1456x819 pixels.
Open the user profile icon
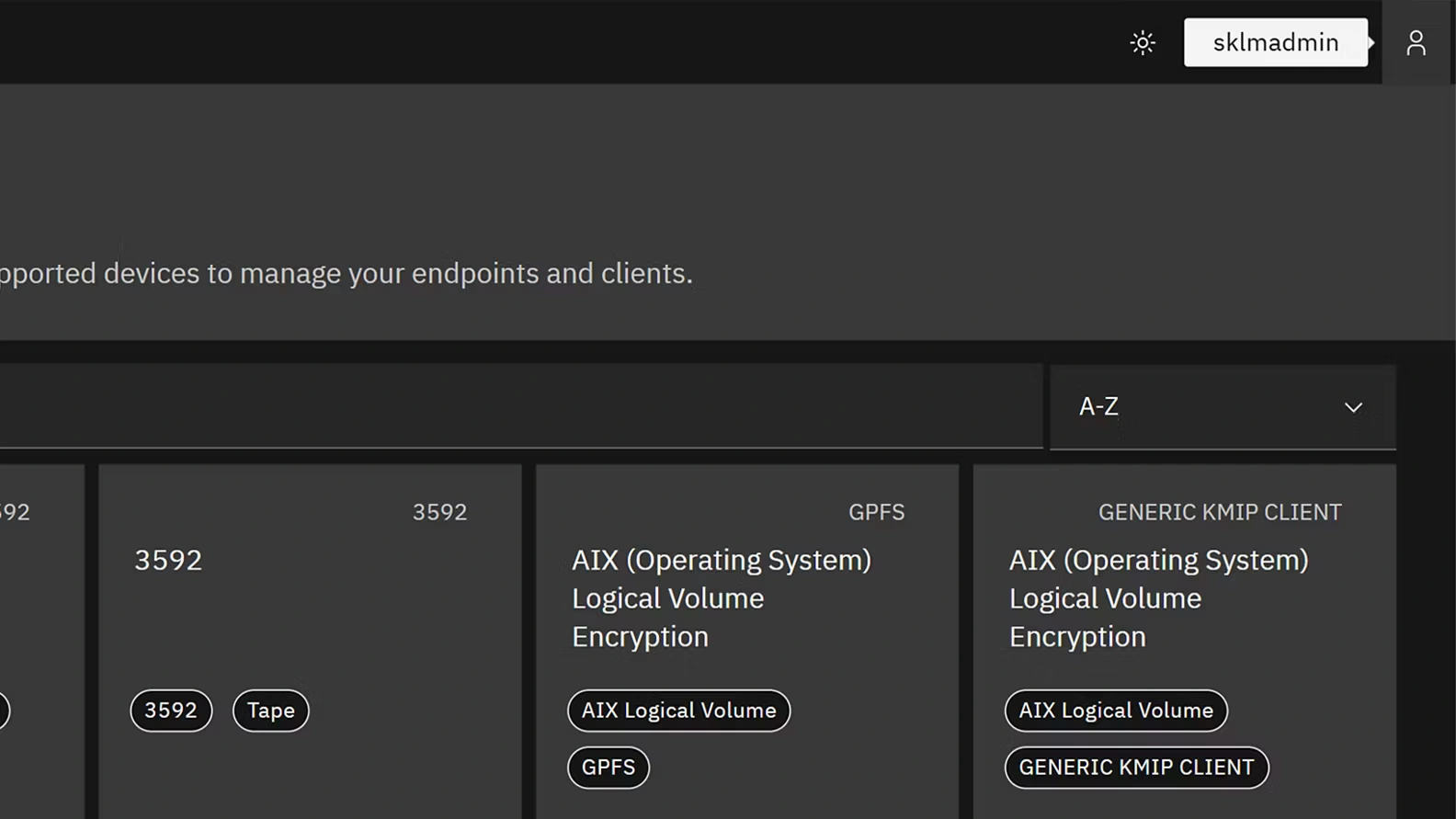tap(1416, 43)
